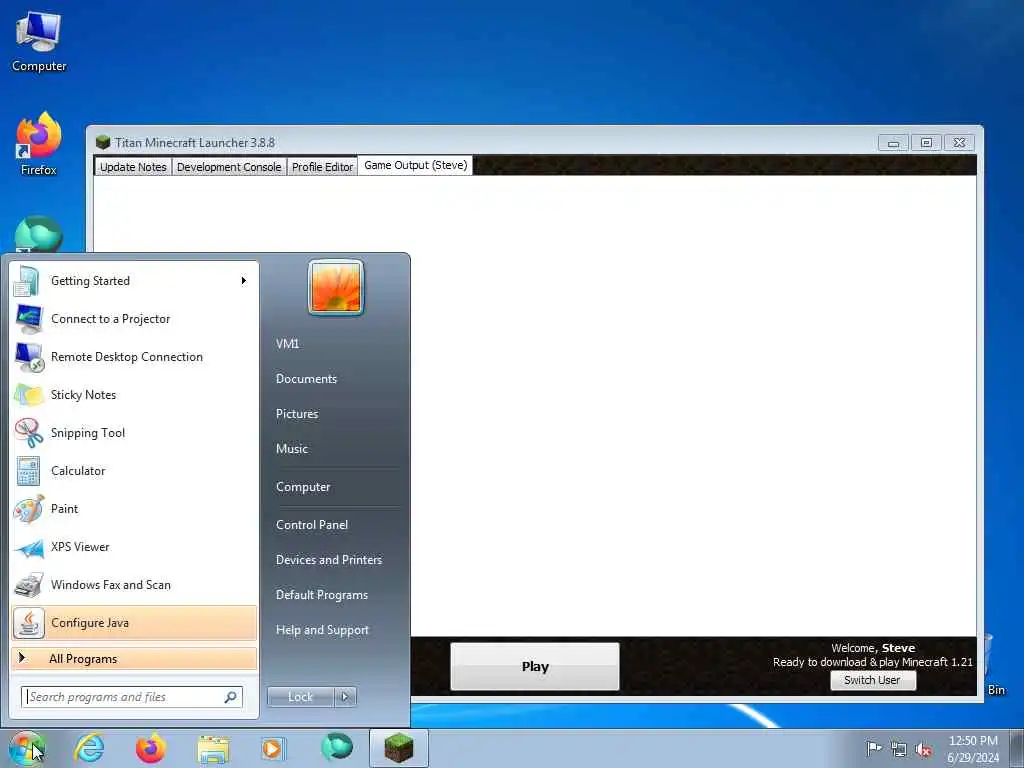
Task: Start the Snipping Tool scissors icon
Action: 29,433
